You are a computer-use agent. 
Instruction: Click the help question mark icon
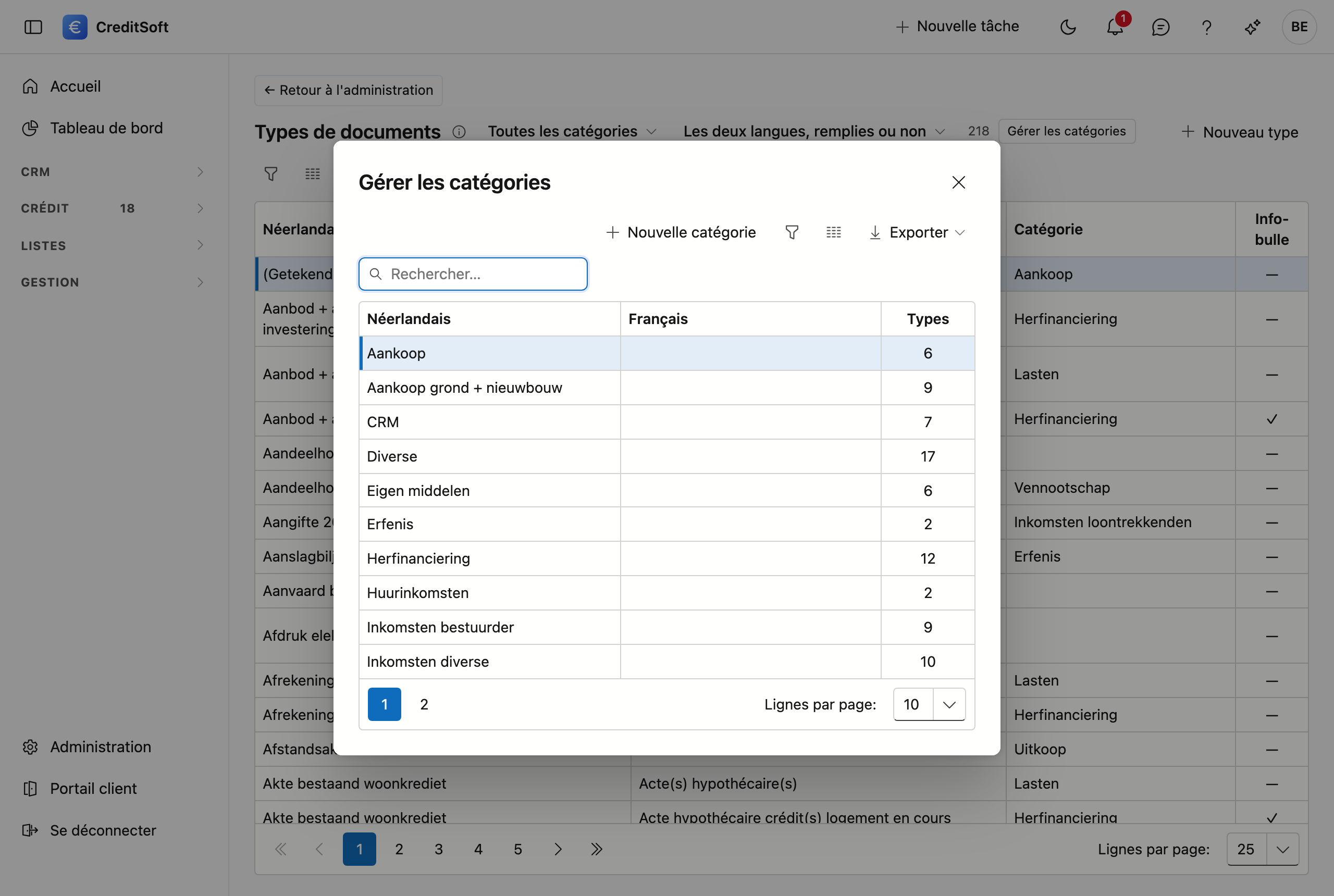pos(1206,27)
